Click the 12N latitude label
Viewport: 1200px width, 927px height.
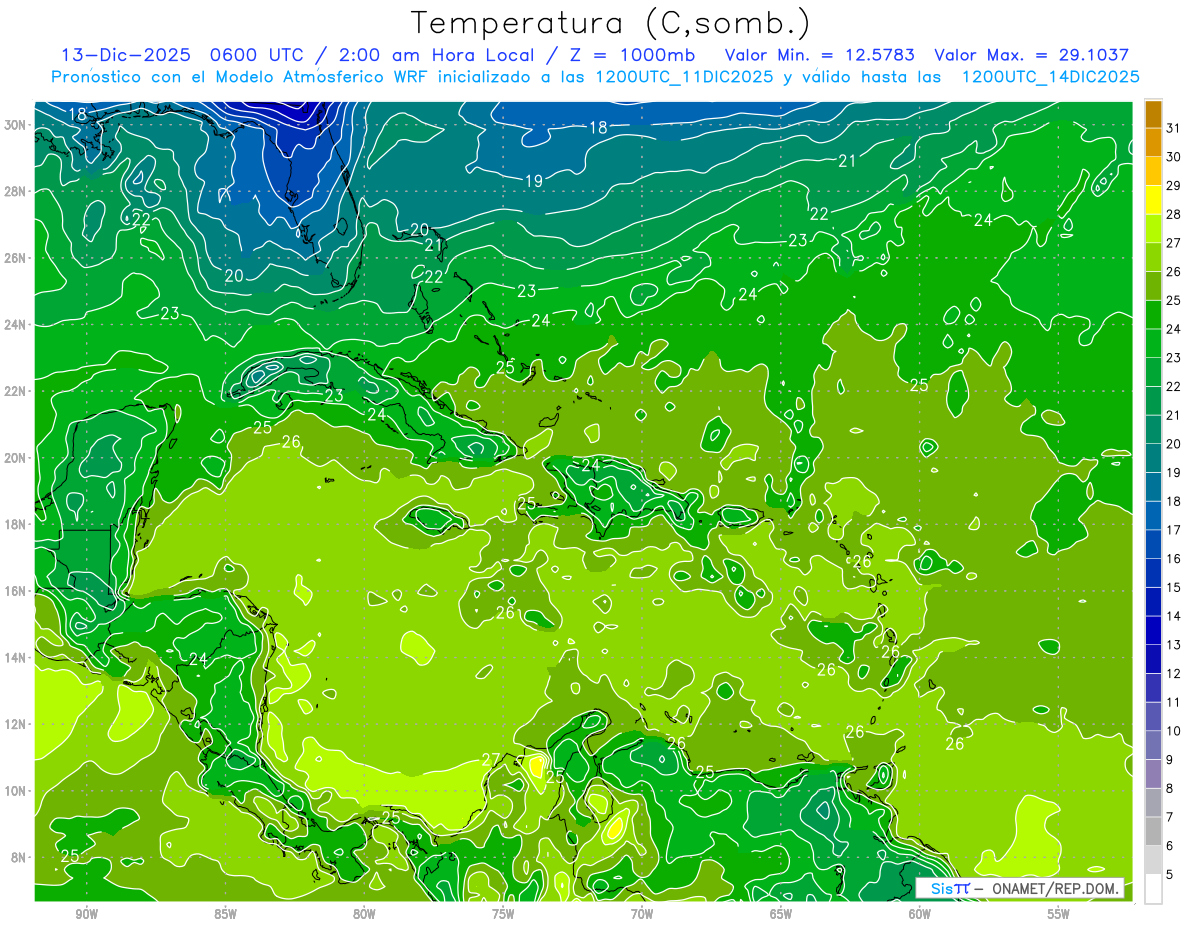point(17,724)
